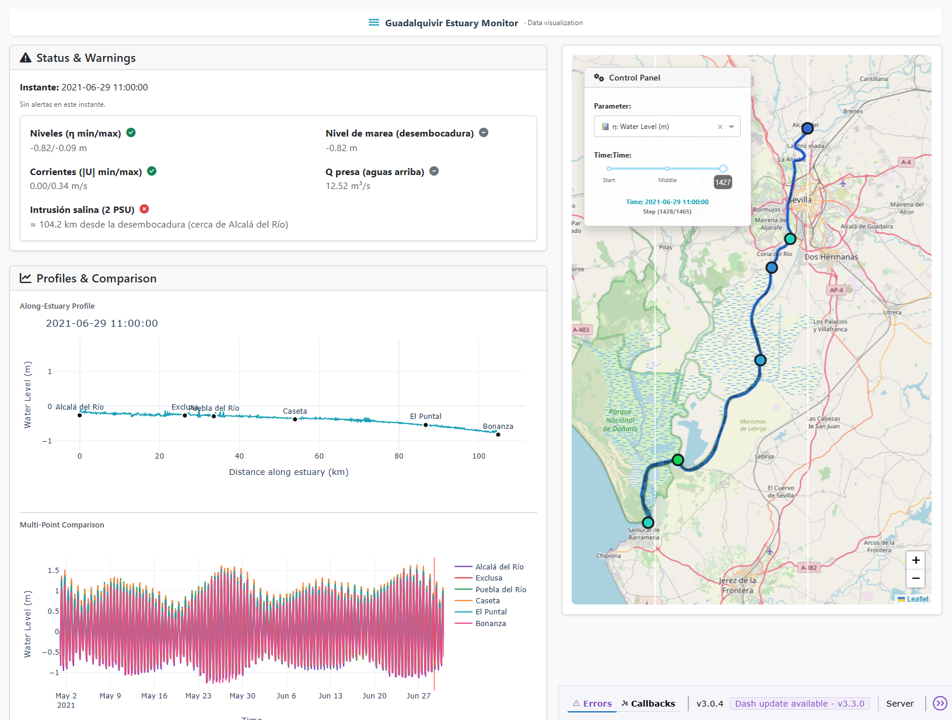
Task: Click the Profiles & Comparison heading
Action: point(96,278)
